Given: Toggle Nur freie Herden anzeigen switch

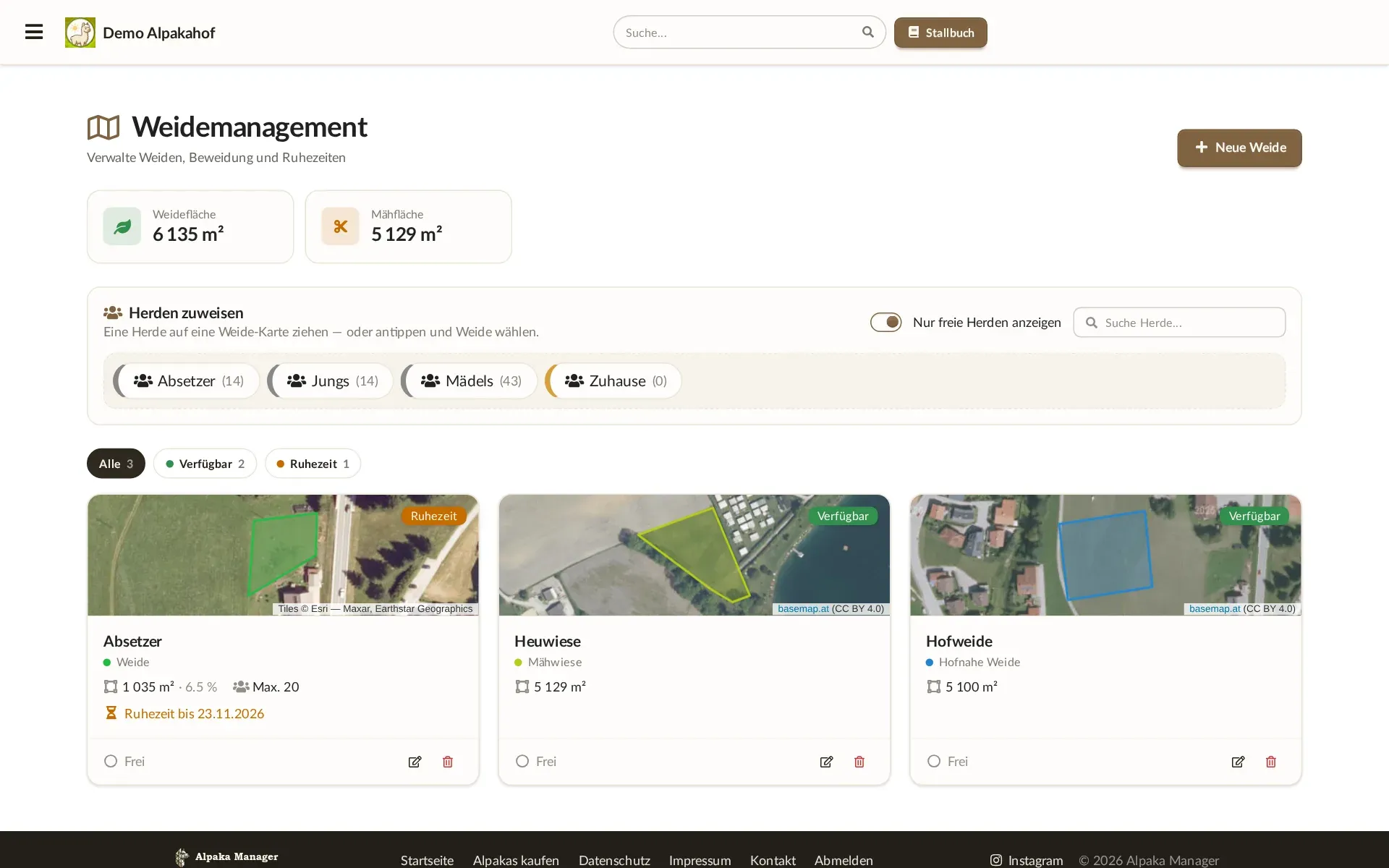Looking at the screenshot, I should click(885, 322).
